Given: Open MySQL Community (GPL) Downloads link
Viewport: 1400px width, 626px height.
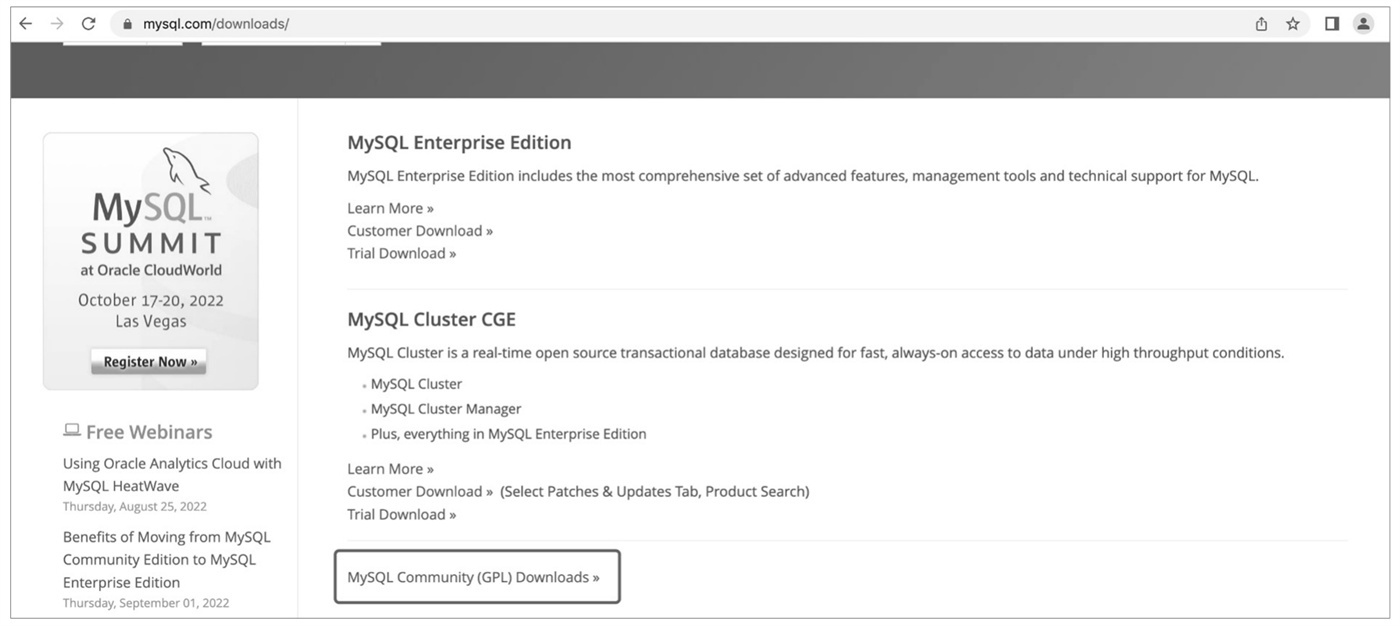Looking at the screenshot, I should [473, 577].
